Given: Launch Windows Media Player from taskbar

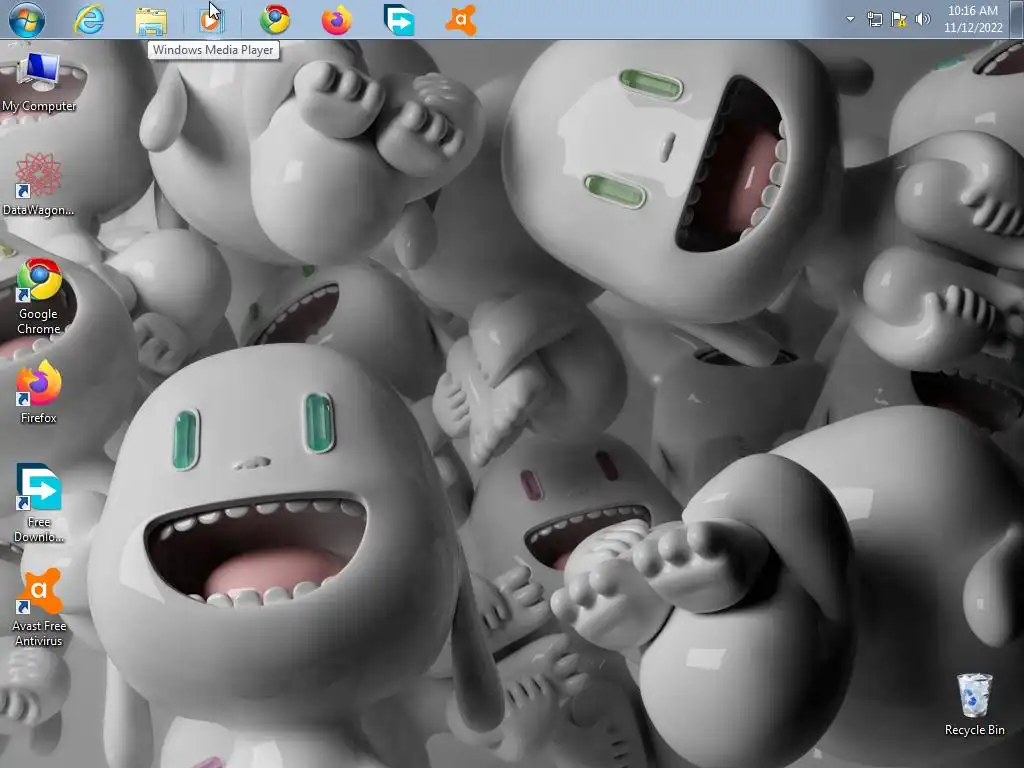Looking at the screenshot, I should (x=212, y=20).
